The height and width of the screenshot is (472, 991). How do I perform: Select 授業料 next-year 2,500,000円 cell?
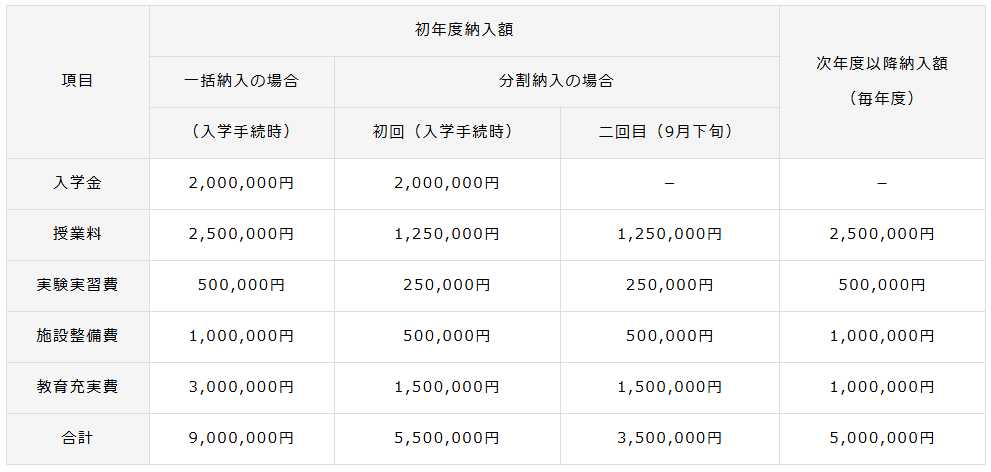pos(881,234)
